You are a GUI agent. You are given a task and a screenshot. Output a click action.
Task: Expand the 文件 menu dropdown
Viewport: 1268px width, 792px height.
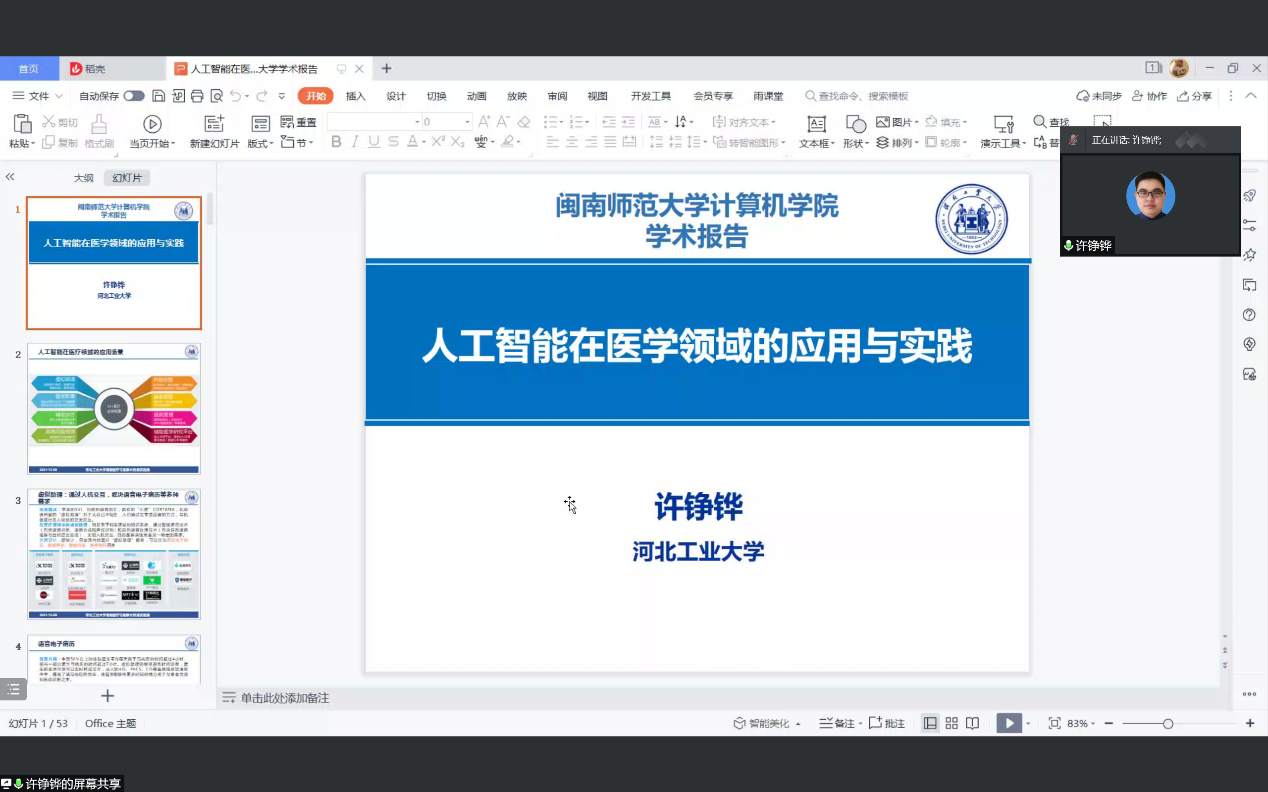tap(38, 96)
